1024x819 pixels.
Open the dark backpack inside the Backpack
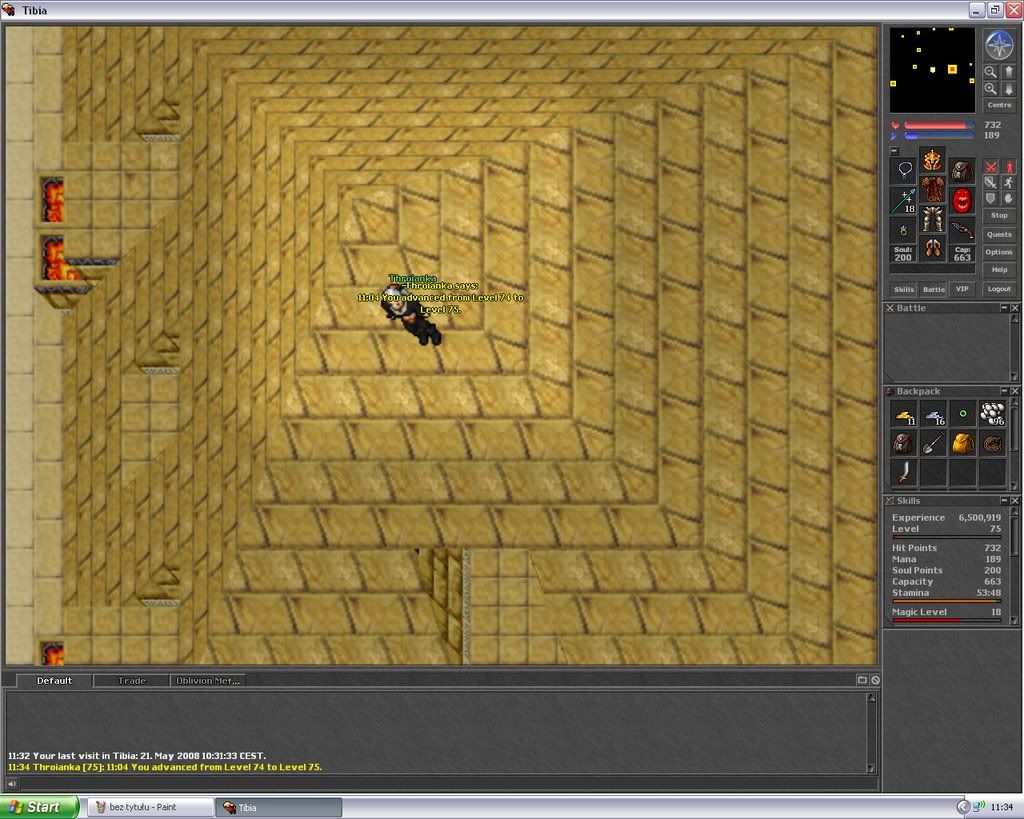904,443
